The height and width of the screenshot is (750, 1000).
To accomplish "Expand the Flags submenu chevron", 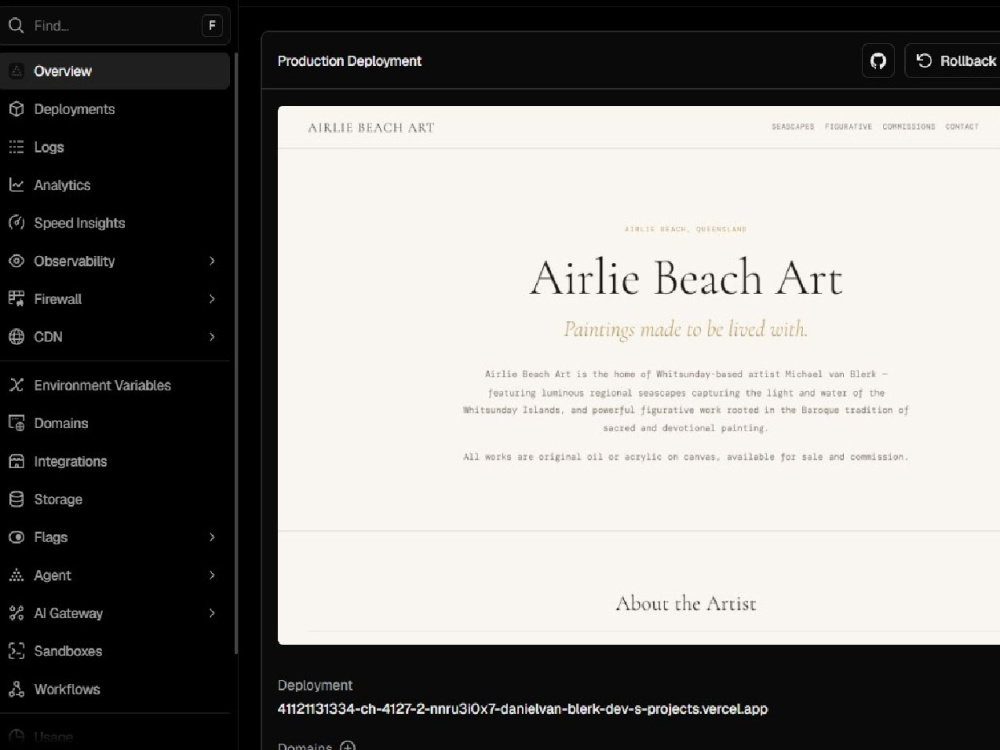I will (x=212, y=537).
